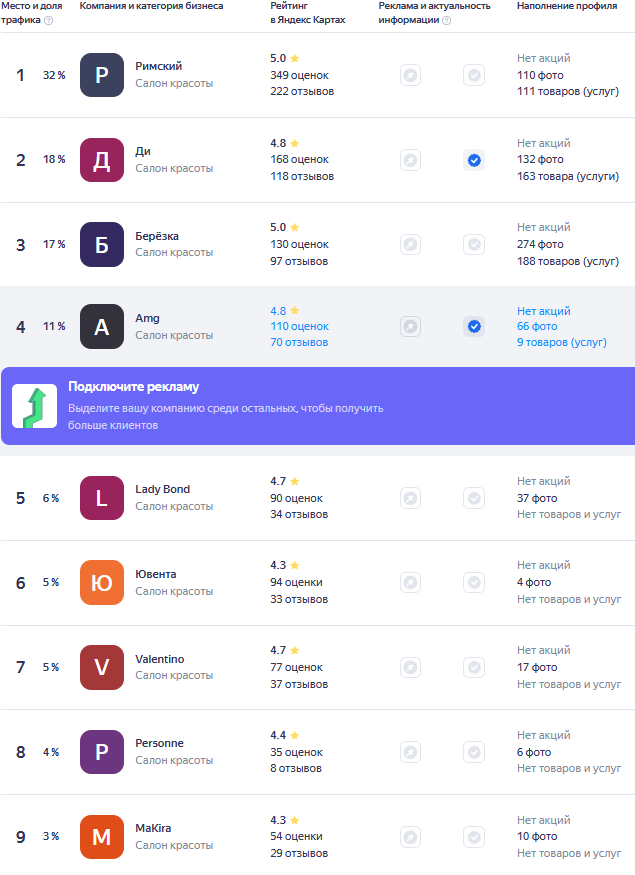The image size is (635, 875).
Task: Click Amg's 66 фото link
Action: tap(537, 326)
